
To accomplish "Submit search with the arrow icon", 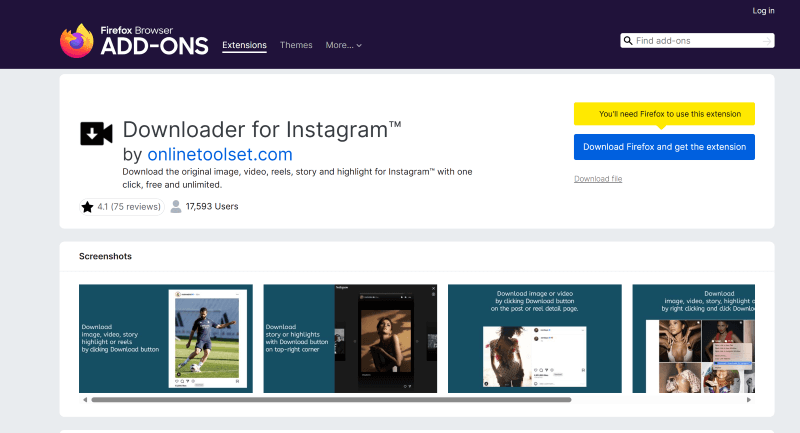I will point(767,41).
